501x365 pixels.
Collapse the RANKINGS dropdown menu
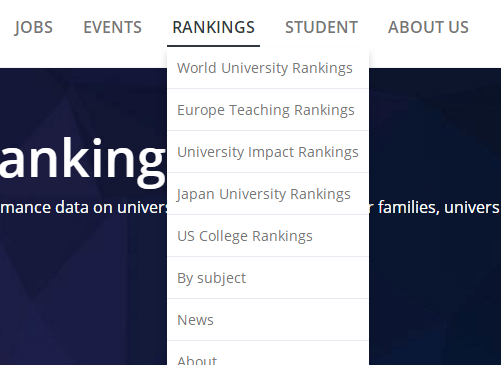coord(213,27)
